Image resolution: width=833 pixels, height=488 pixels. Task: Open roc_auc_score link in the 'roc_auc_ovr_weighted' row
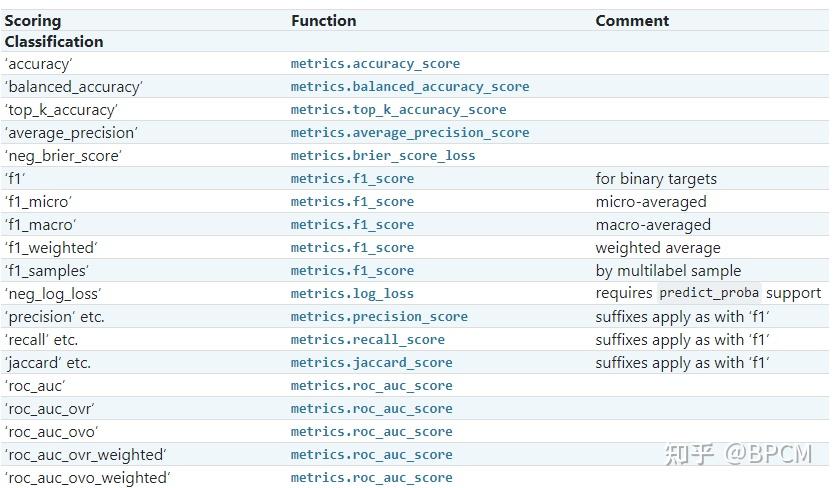[371, 455]
